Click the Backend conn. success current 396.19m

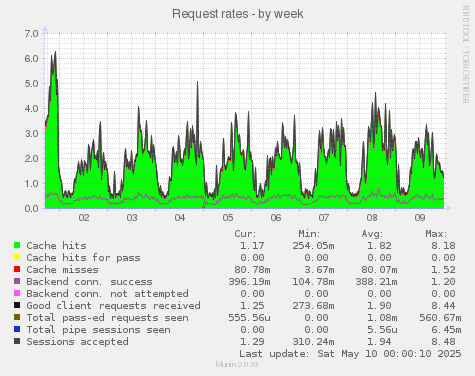(x=250, y=282)
